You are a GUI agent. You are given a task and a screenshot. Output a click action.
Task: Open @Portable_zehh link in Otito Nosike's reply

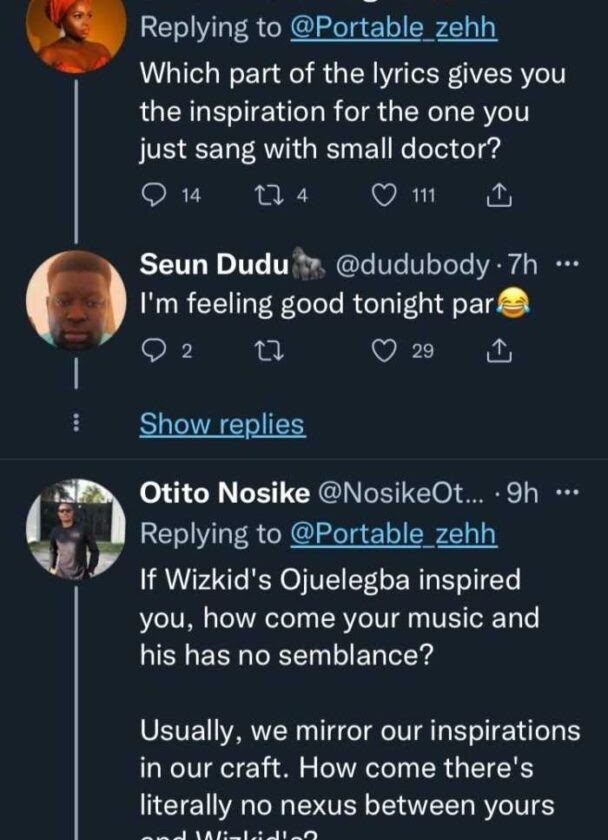pos(393,534)
